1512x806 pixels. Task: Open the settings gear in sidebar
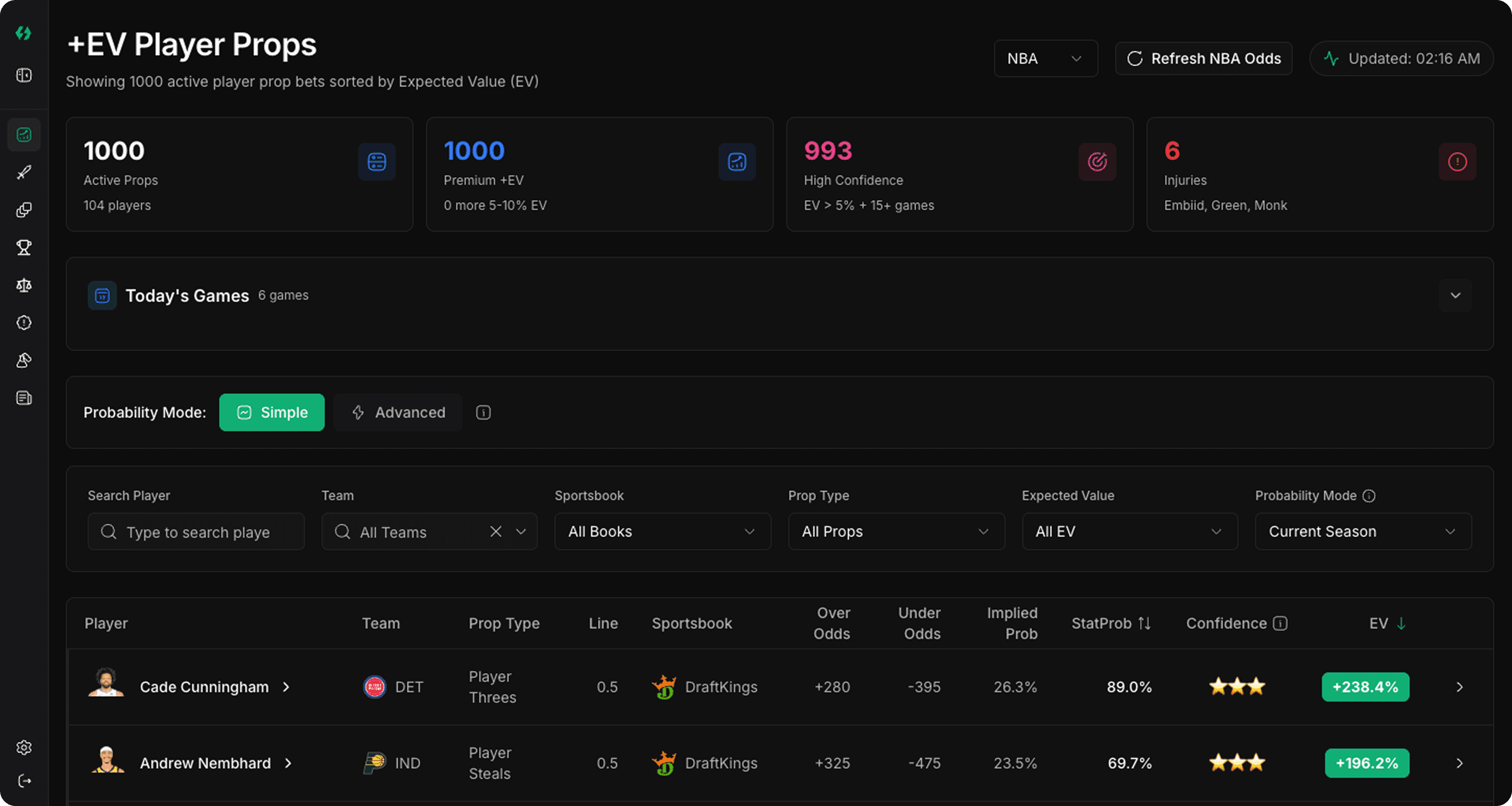point(23,748)
